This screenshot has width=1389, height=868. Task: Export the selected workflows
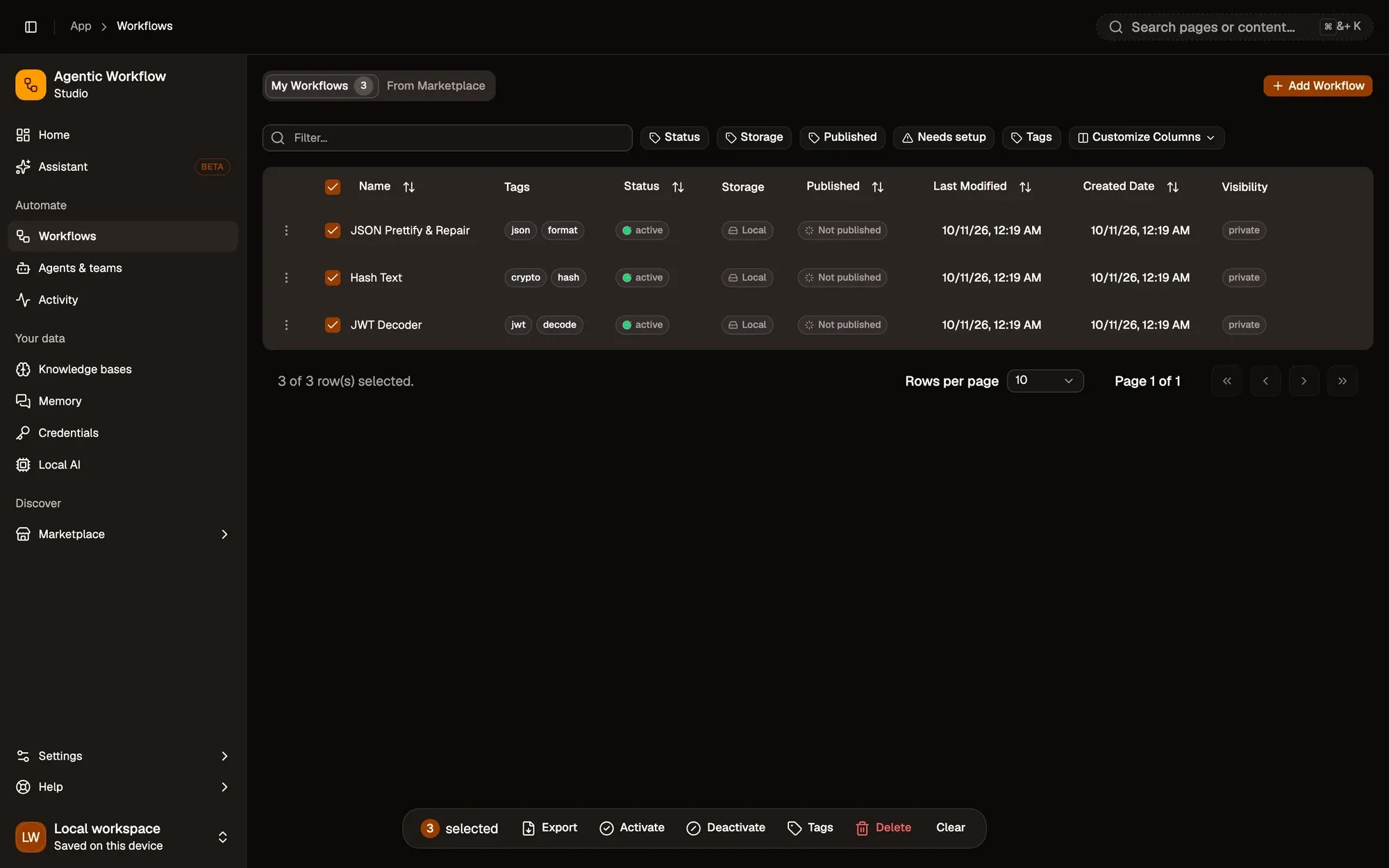(x=549, y=828)
